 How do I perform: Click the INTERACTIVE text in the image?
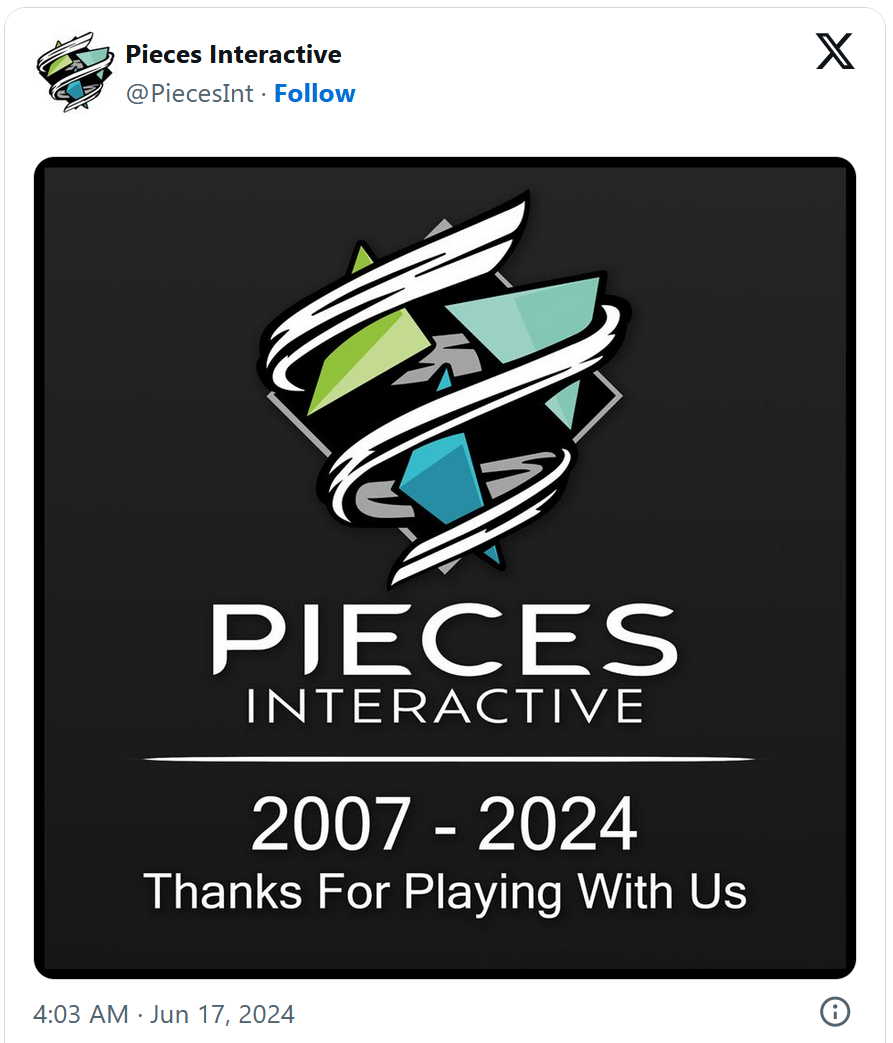(x=444, y=705)
